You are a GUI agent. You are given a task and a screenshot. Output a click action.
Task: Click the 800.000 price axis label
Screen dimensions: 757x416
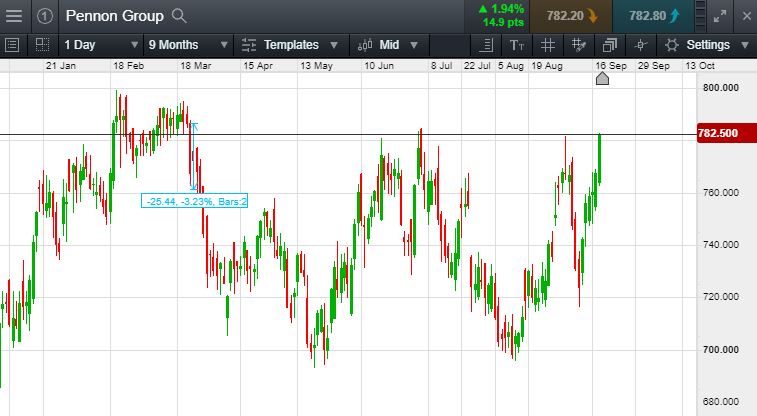pos(721,88)
